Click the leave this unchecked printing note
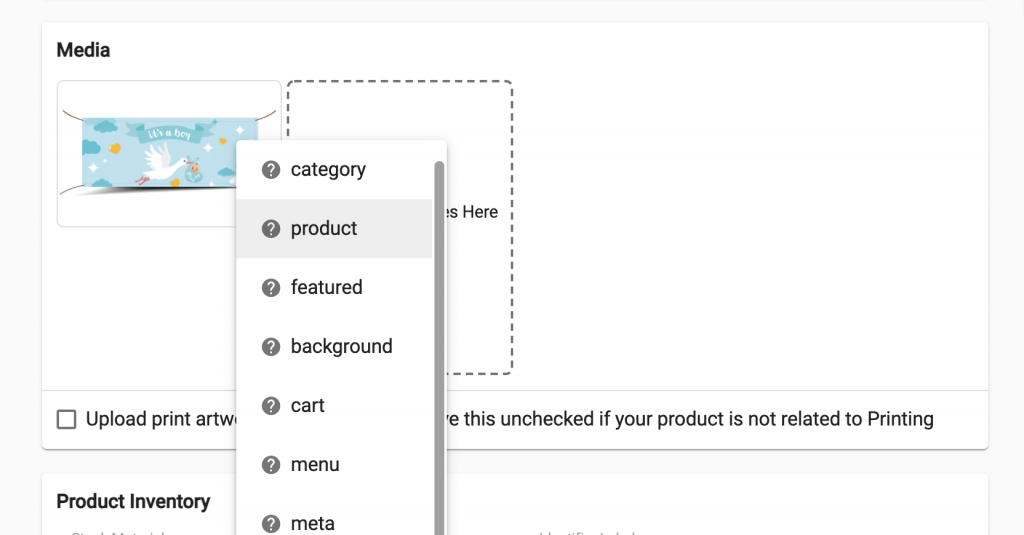1024x535 pixels. click(690, 419)
